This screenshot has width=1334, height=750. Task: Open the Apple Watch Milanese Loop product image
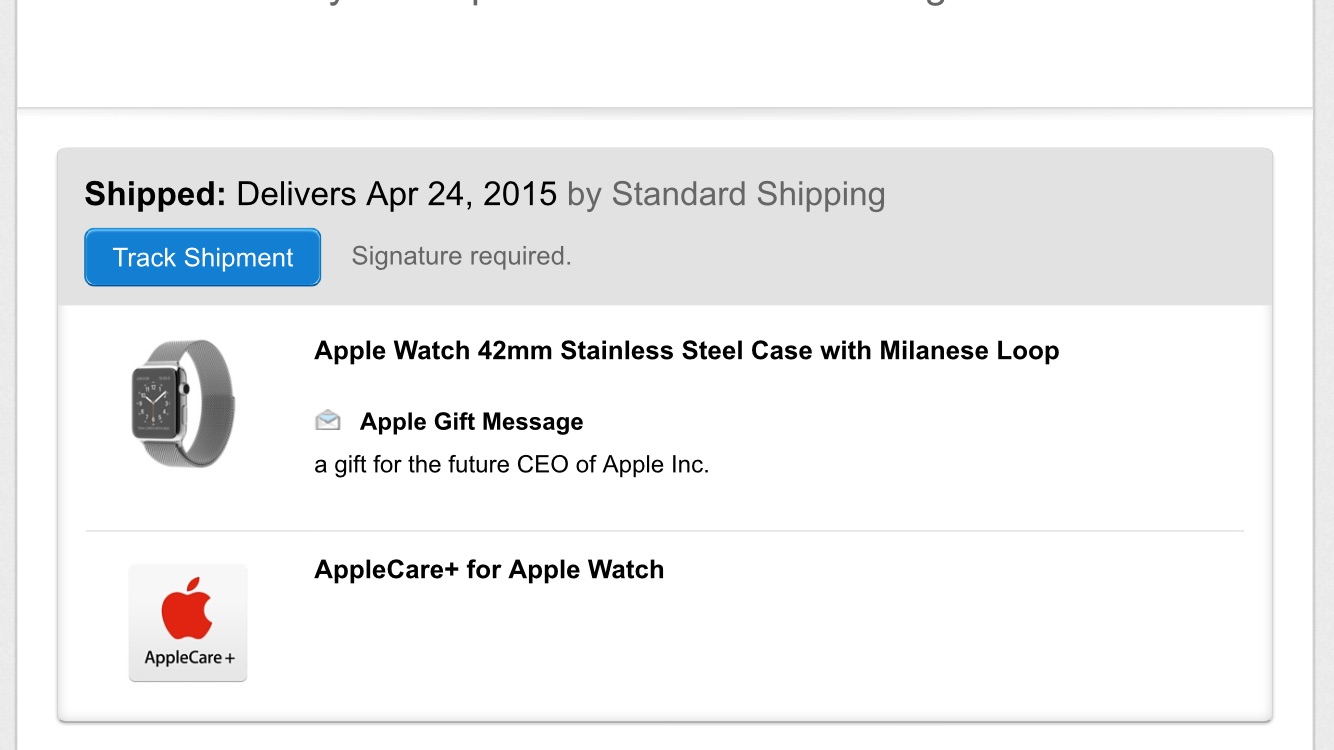183,403
